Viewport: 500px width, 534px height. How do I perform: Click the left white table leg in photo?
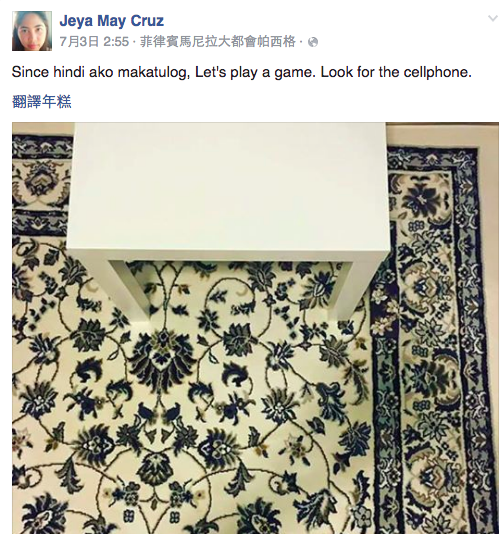[130, 289]
